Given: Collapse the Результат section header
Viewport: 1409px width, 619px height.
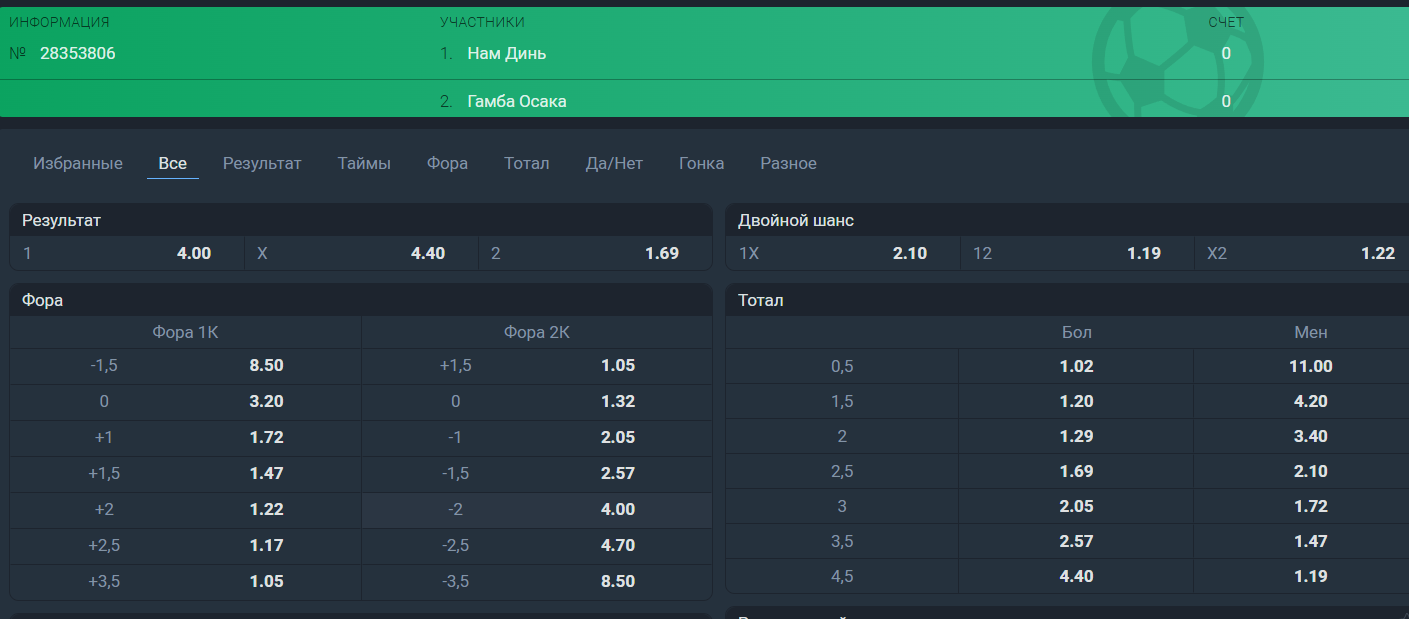Looking at the screenshot, I should tap(360, 220).
